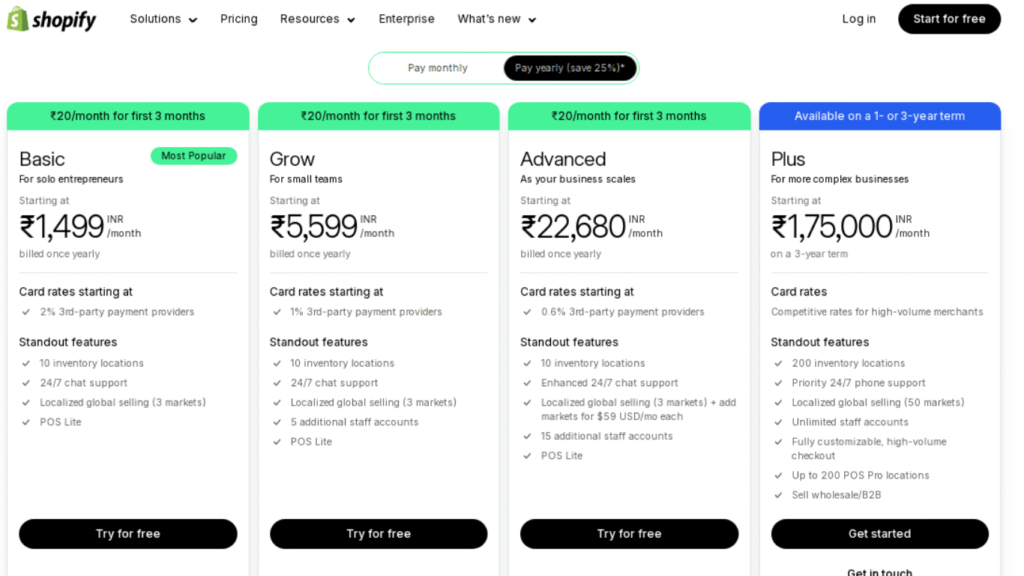Try the Advanced plan for free
The height and width of the screenshot is (576, 1024).
[629, 534]
